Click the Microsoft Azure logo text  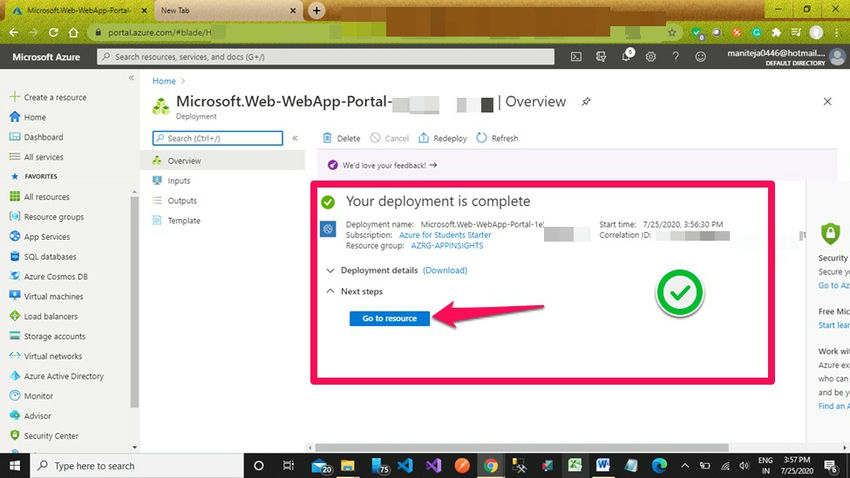(x=46, y=57)
